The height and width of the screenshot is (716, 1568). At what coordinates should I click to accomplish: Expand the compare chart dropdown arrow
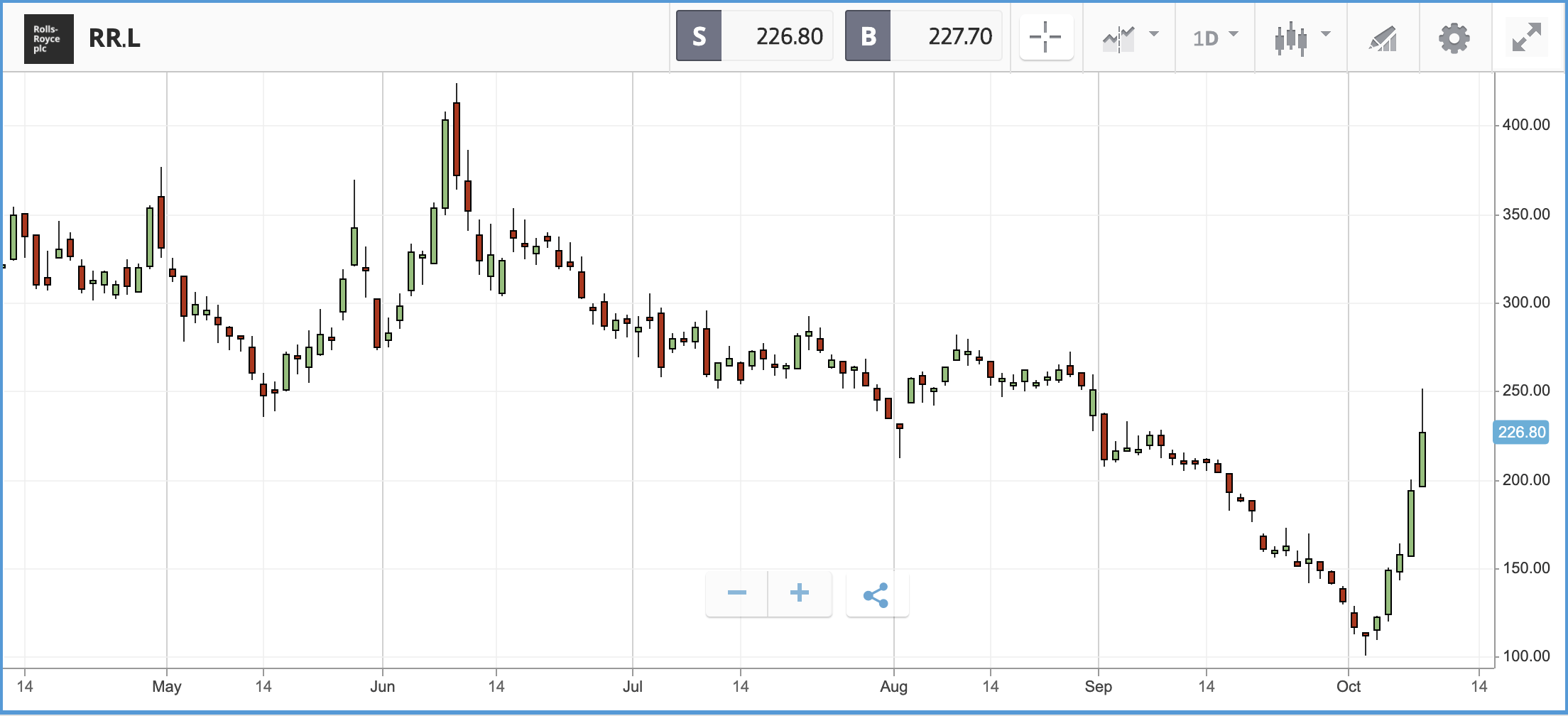click(x=1154, y=33)
